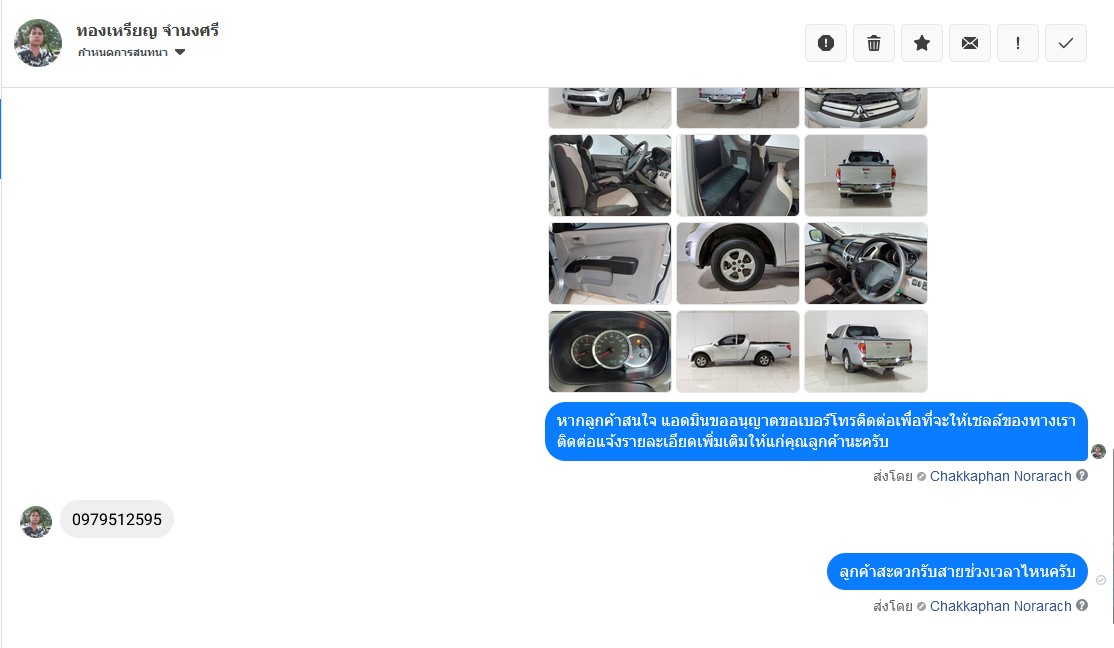Open the กำหนดการสนทนา menu label
Screen dimensions: 1114x648
click(x=122, y=52)
